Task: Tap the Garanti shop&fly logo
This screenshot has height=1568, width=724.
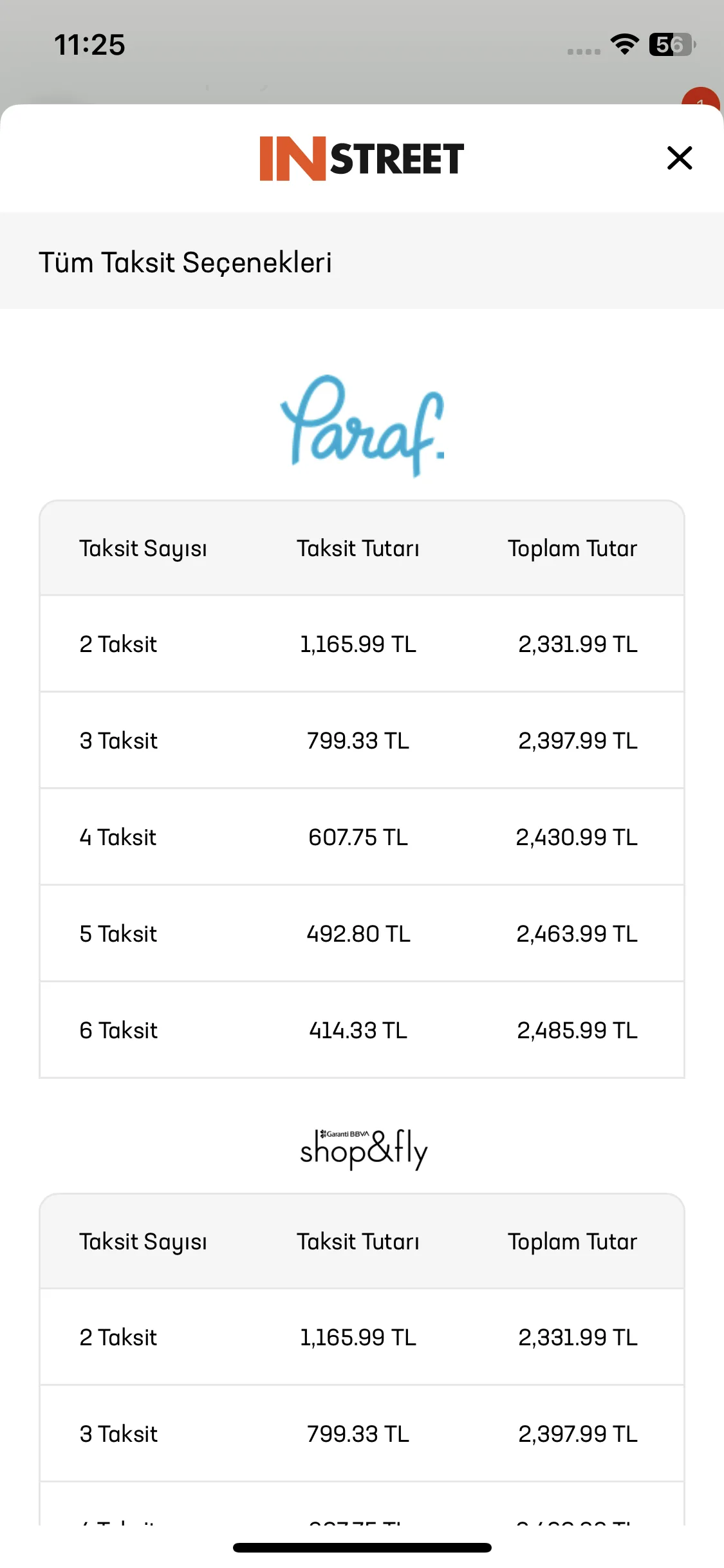Action: [x=364, y=1149]
